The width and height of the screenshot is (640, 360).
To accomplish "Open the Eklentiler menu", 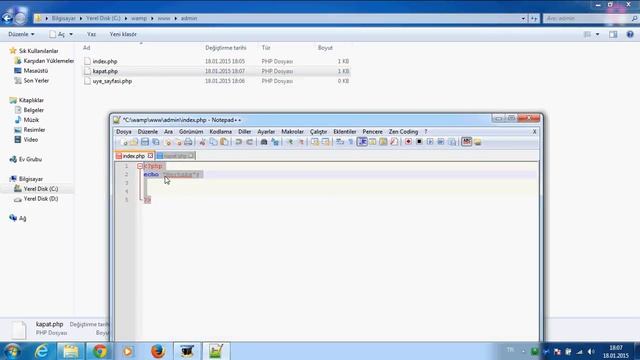I will click(x=345, y=132).
